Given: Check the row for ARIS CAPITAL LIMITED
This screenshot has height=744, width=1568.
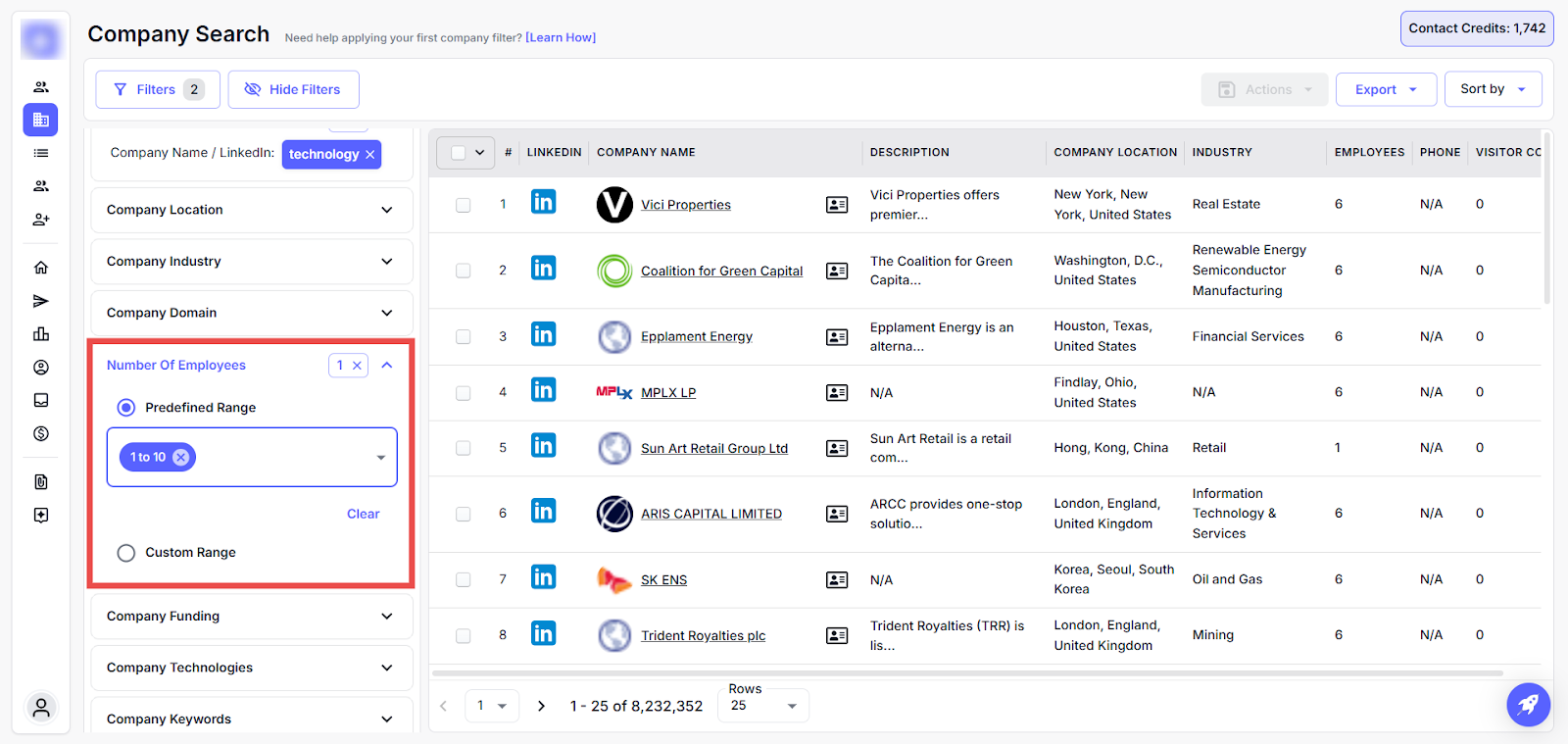Looking at the screenshot, I should tap(463, 514).
